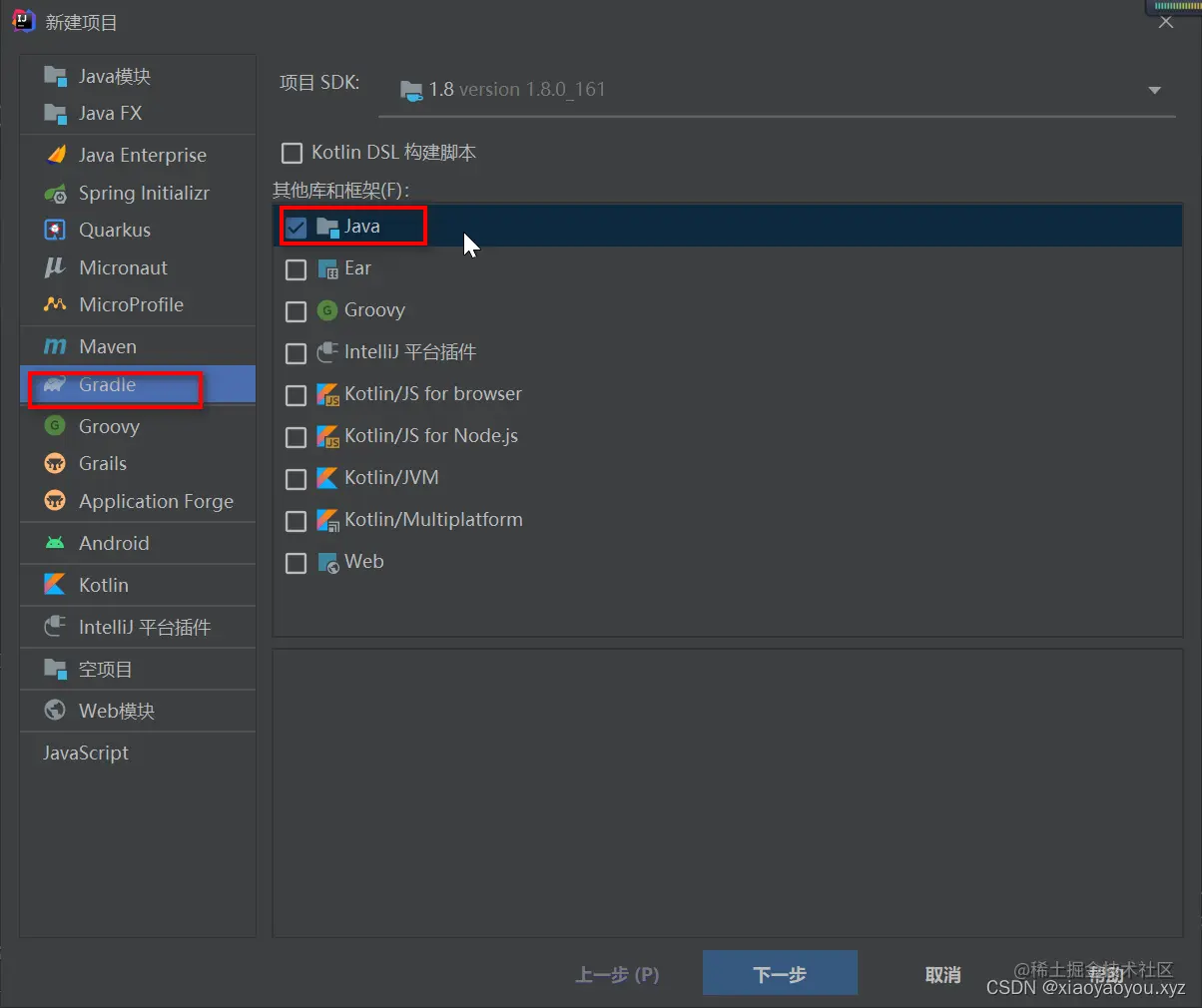
Task: Close the 新建项目 dialog
Action: tap(1165, 22)
